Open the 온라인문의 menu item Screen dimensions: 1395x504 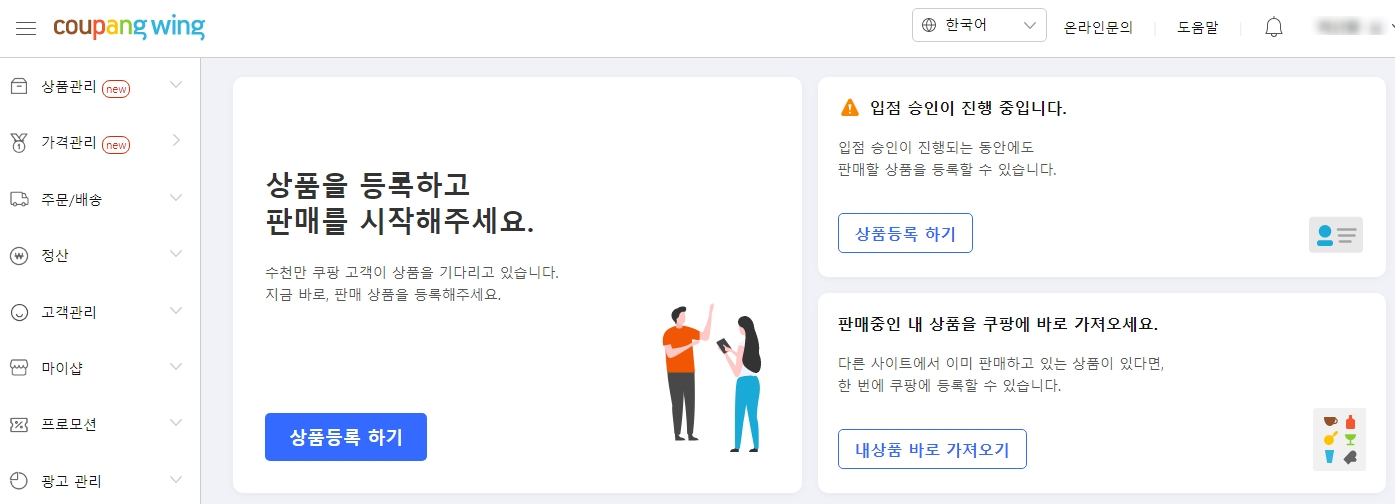pos(1098,28)
